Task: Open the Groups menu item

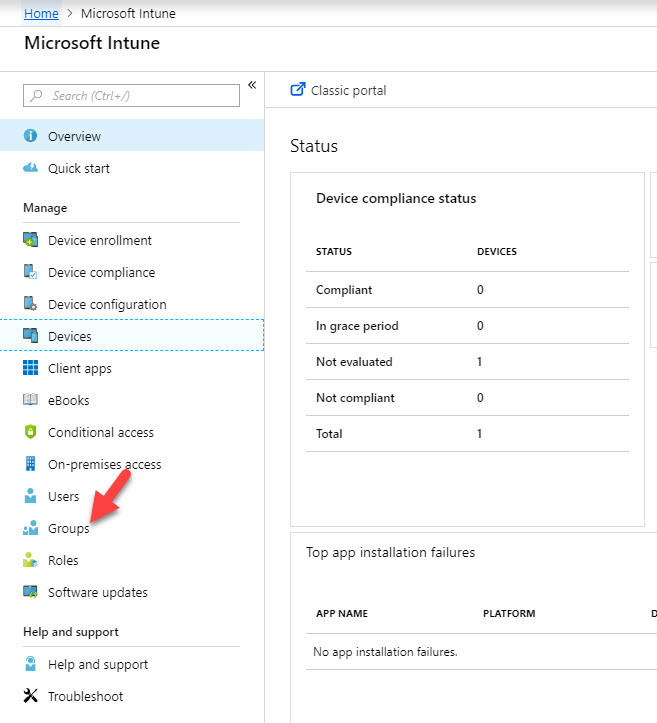Action: tap(68, 529)
